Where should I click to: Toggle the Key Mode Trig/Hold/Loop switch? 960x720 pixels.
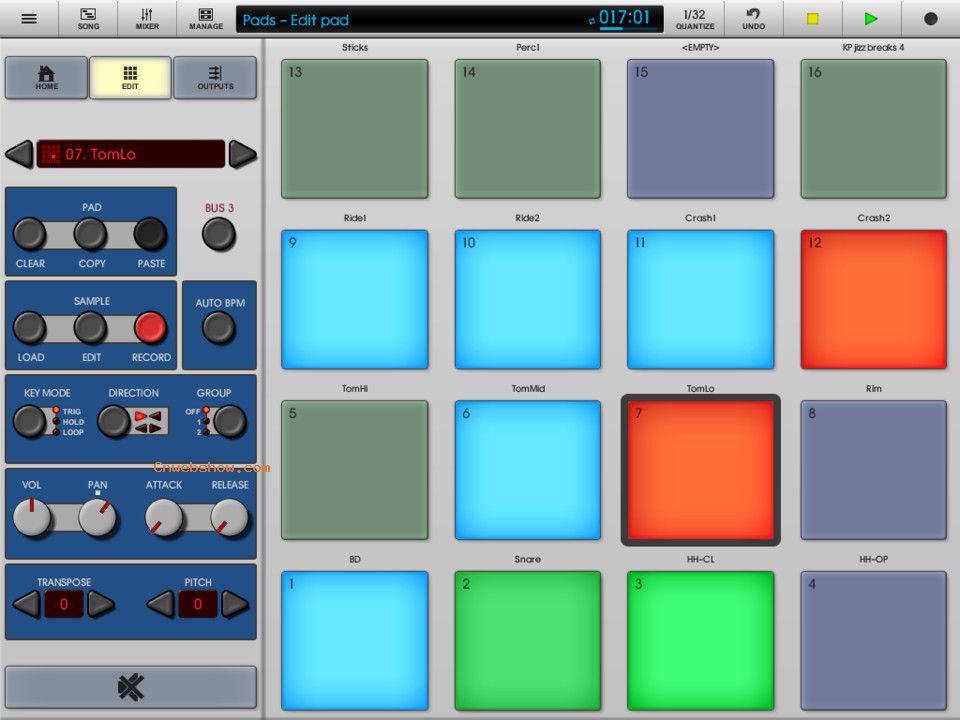pyautogui.click(x=29, y=421)
